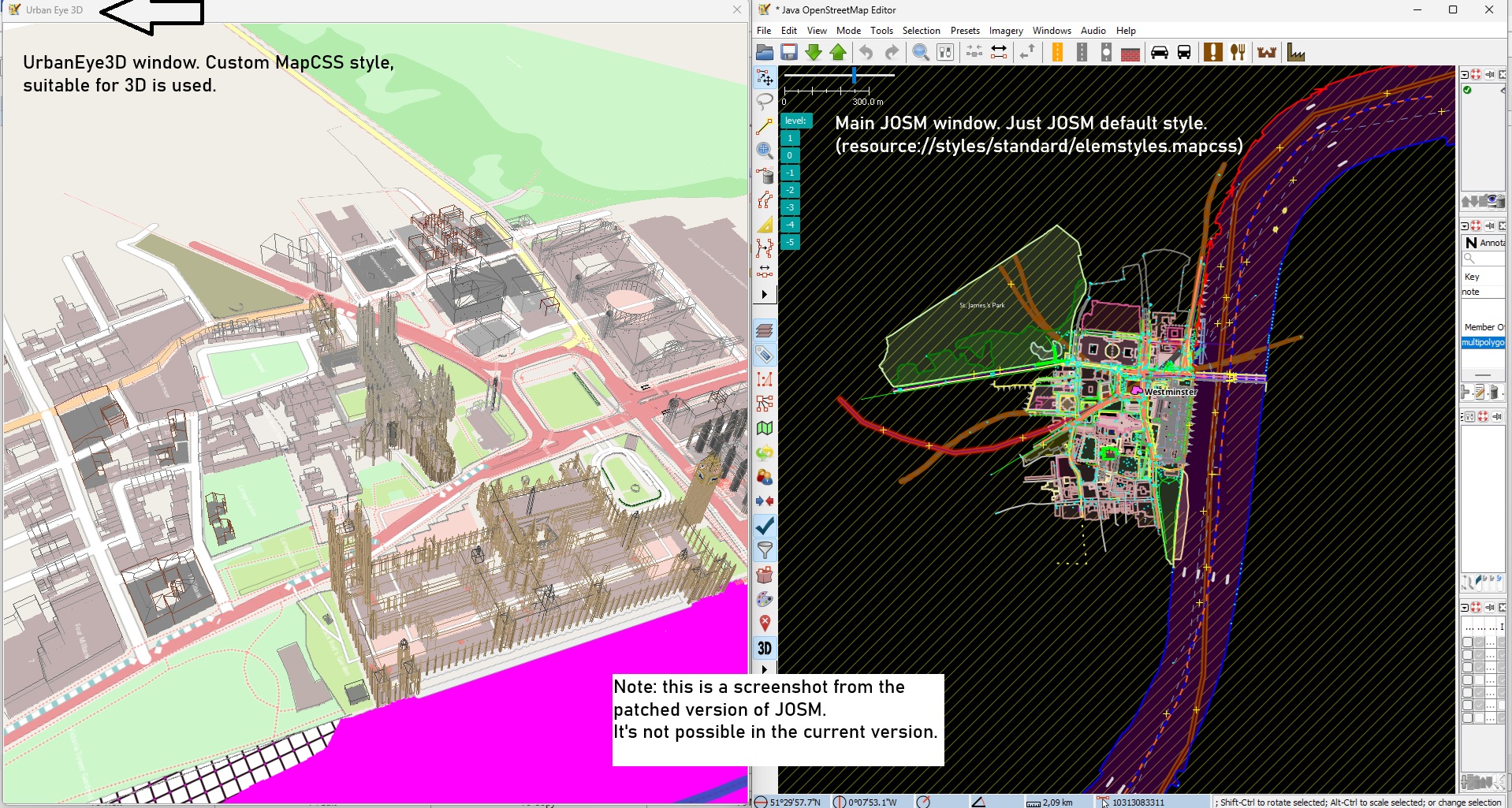Viewport: 1512px width, 808px height.
Task: Toggle the Layers panel button
Action: (x=765, y=330)
